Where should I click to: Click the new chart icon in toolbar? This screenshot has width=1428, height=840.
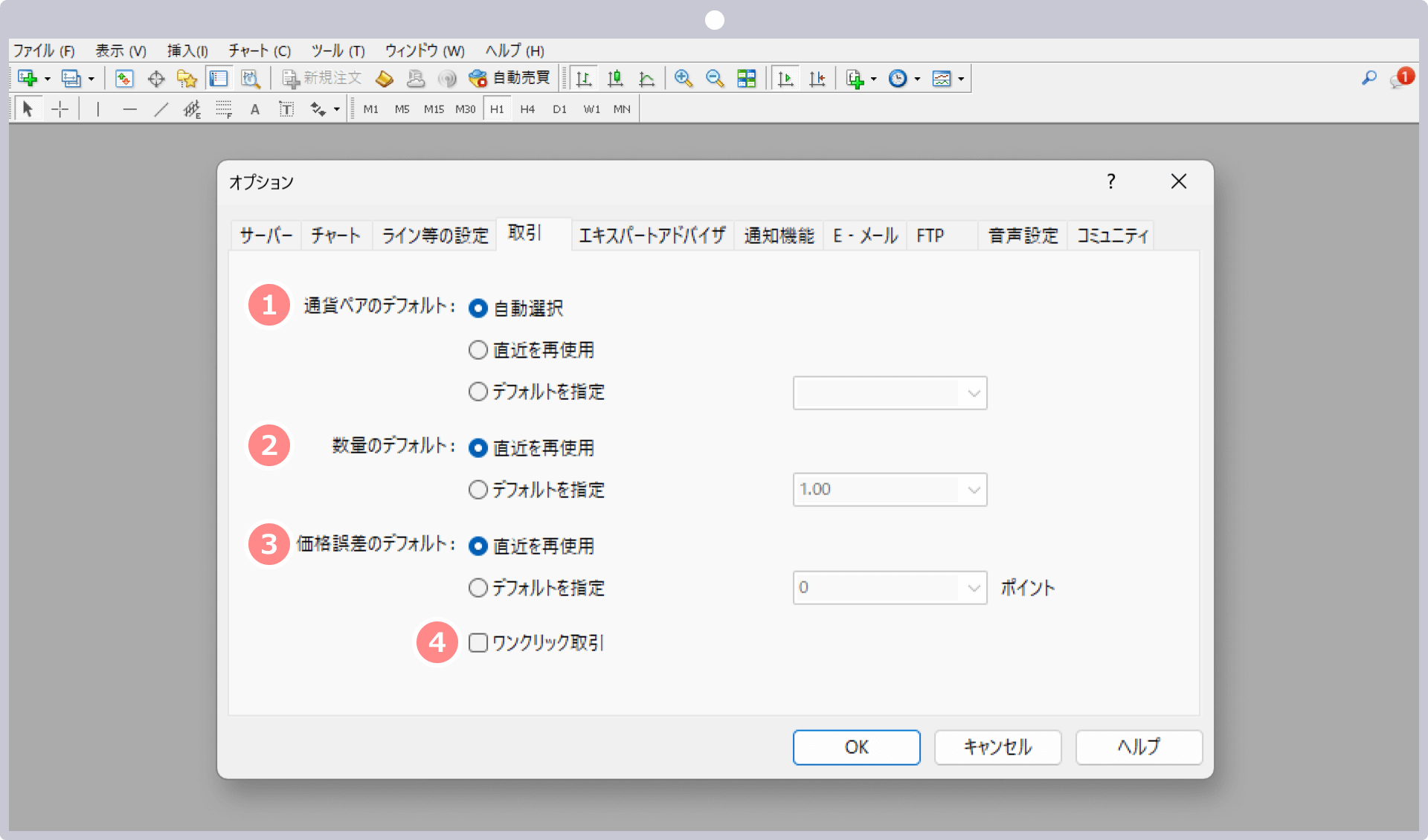(28, 78)
